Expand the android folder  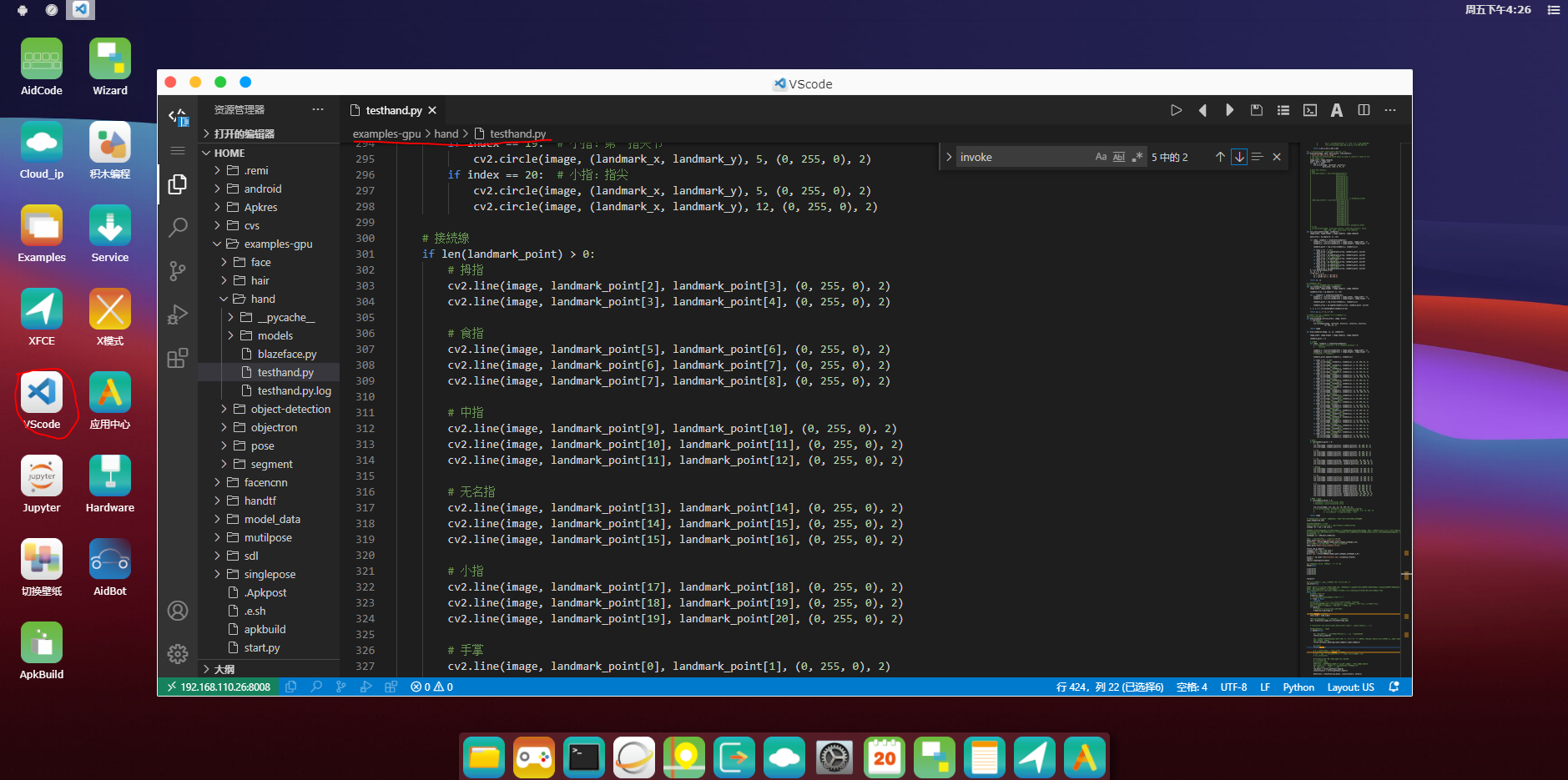269,189
